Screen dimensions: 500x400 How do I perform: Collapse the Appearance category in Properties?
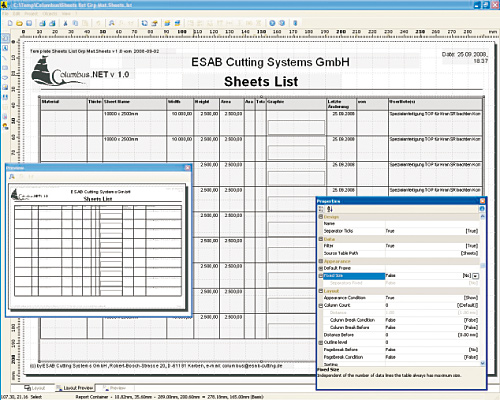[x=321, y=261]
